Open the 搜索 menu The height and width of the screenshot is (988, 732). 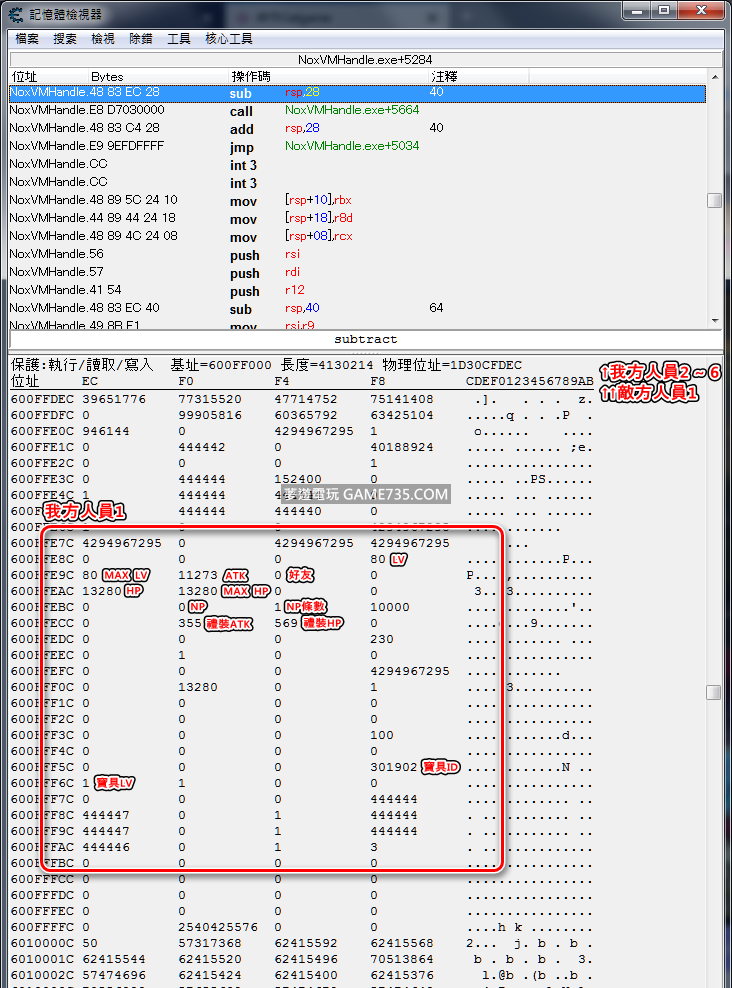[x=65, y=39]
